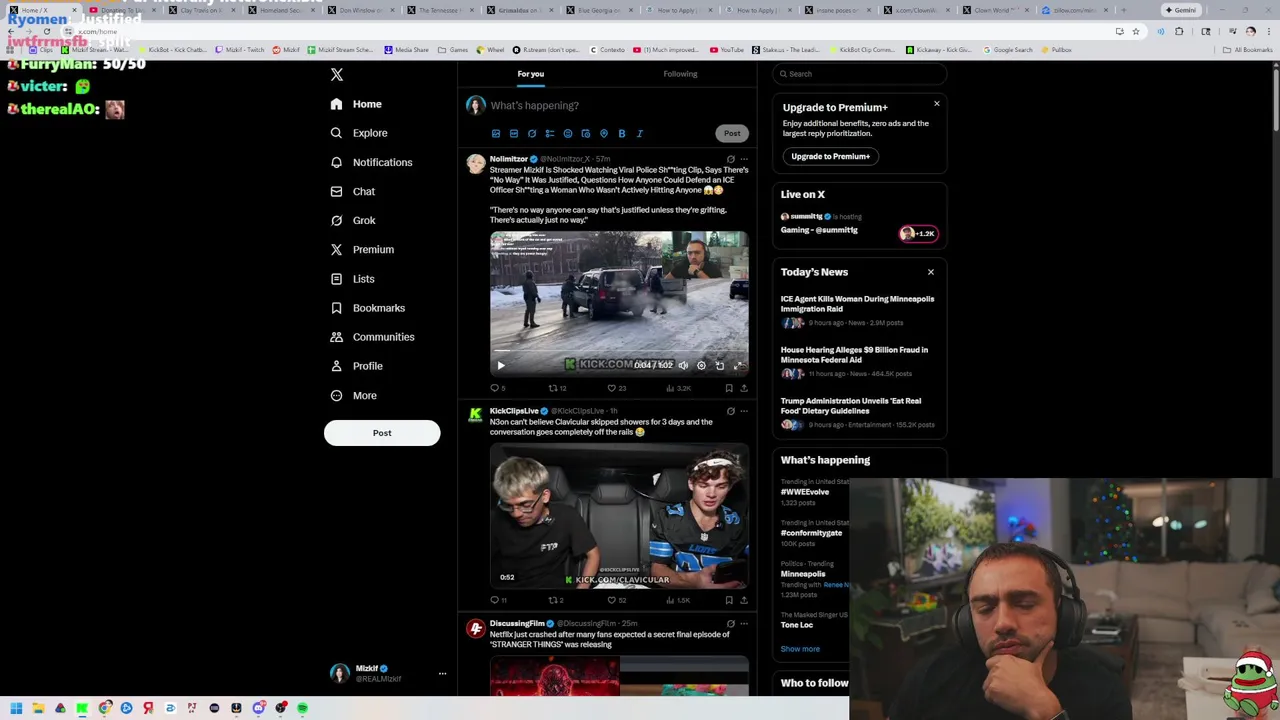Viewport: 1280px width, 720px height.
Task: Bookmark the Nolimitzor post
Action: coord(729,388)
